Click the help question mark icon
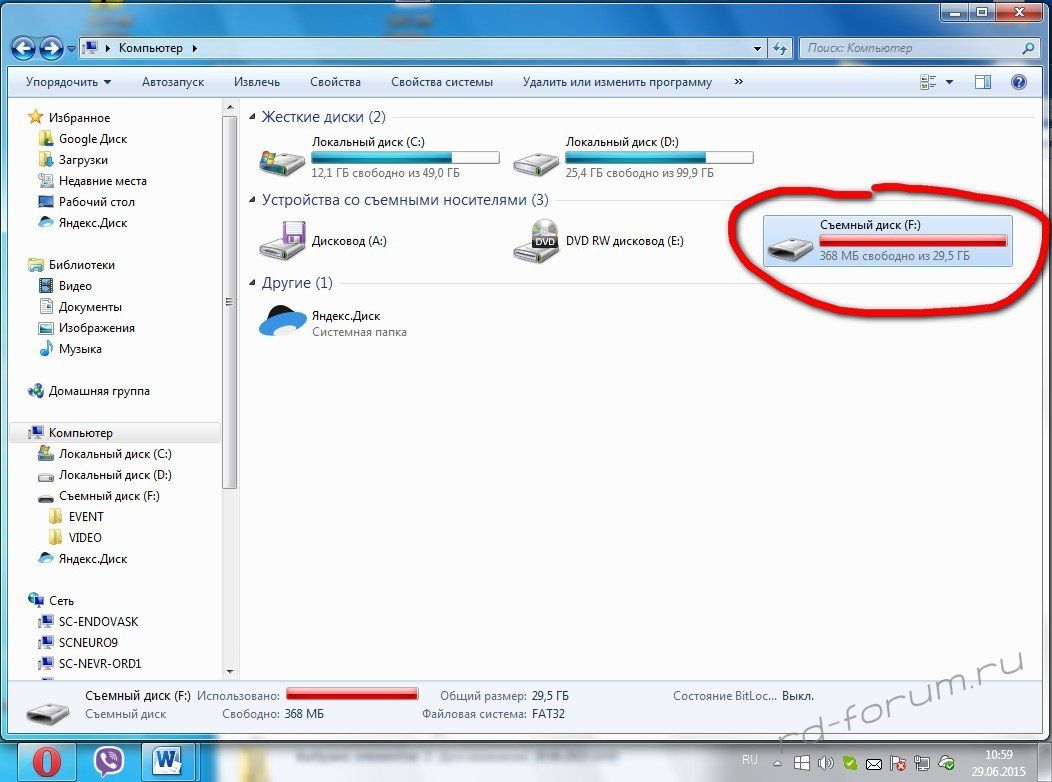 (1018, 82)
